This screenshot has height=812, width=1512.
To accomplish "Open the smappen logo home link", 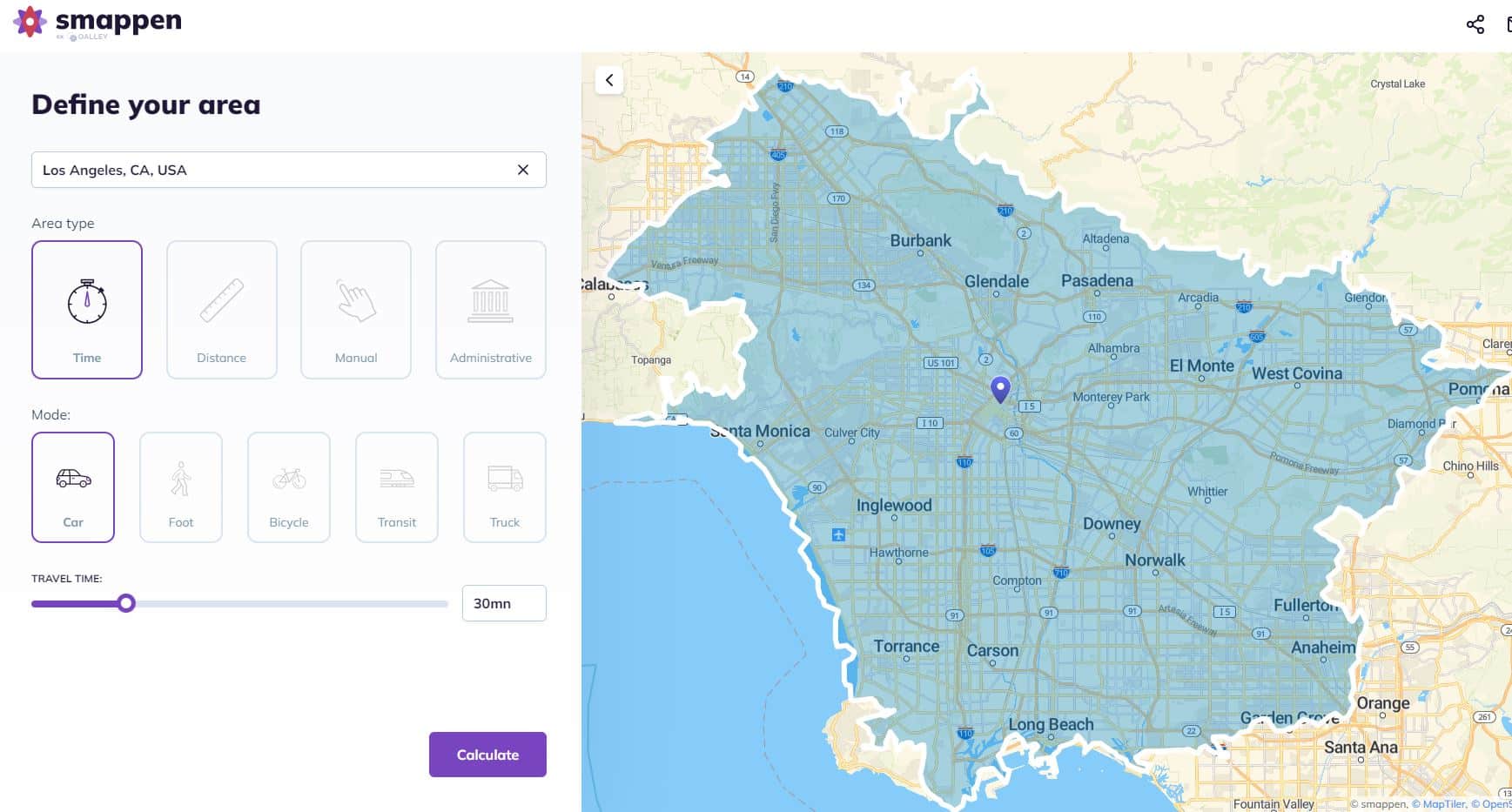I will click(x=97, y=23).
